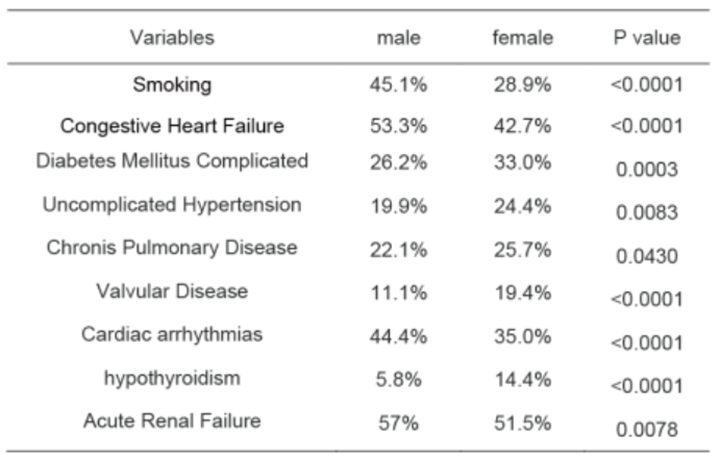Click the female column header

tap(522, 38)
